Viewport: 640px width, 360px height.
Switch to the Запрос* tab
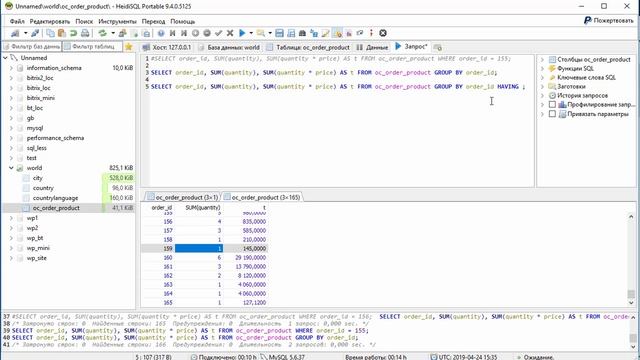pyautogui.click(x=411, y=47)
